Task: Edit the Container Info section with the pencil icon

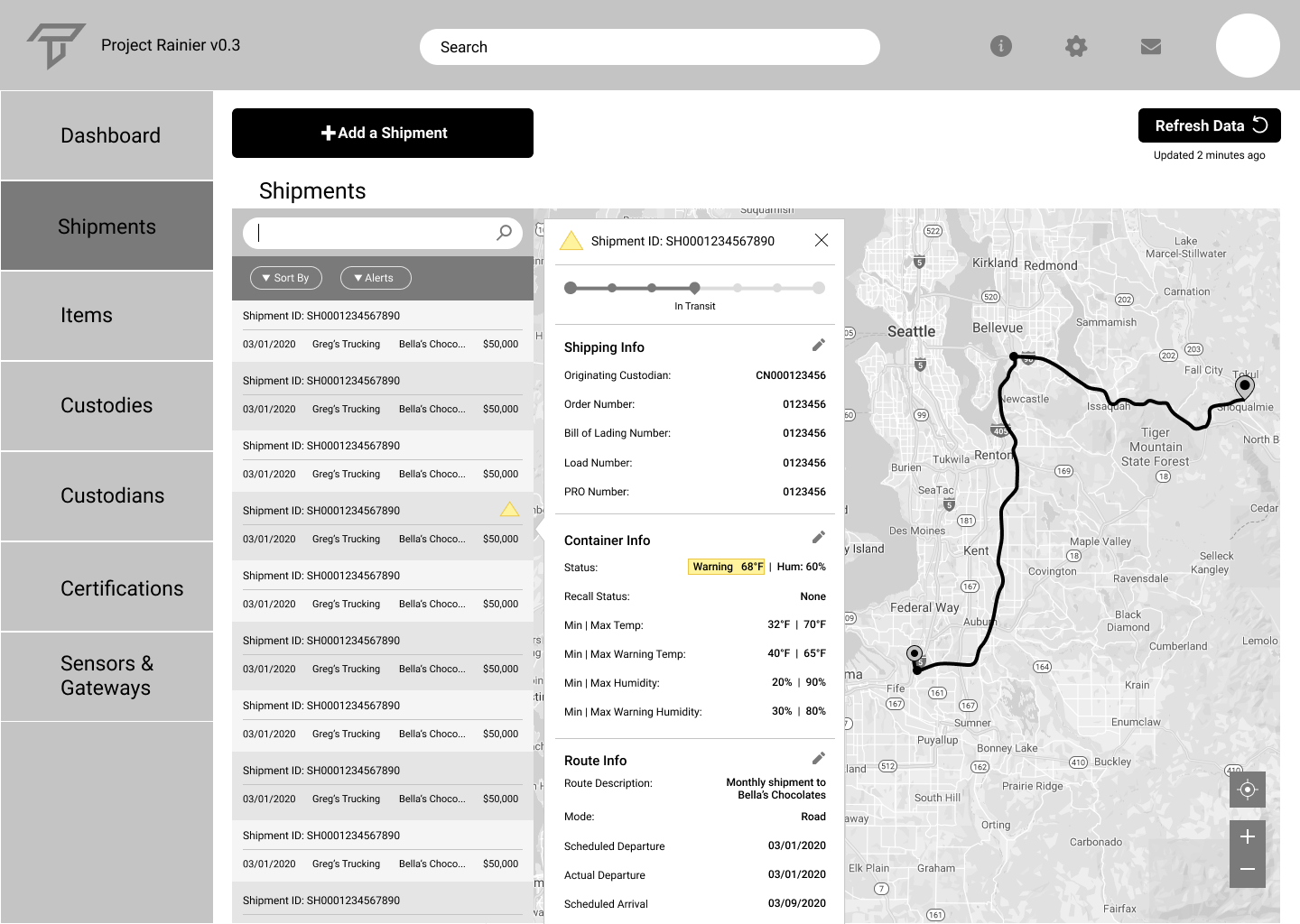Action: (x=819, y=536)
